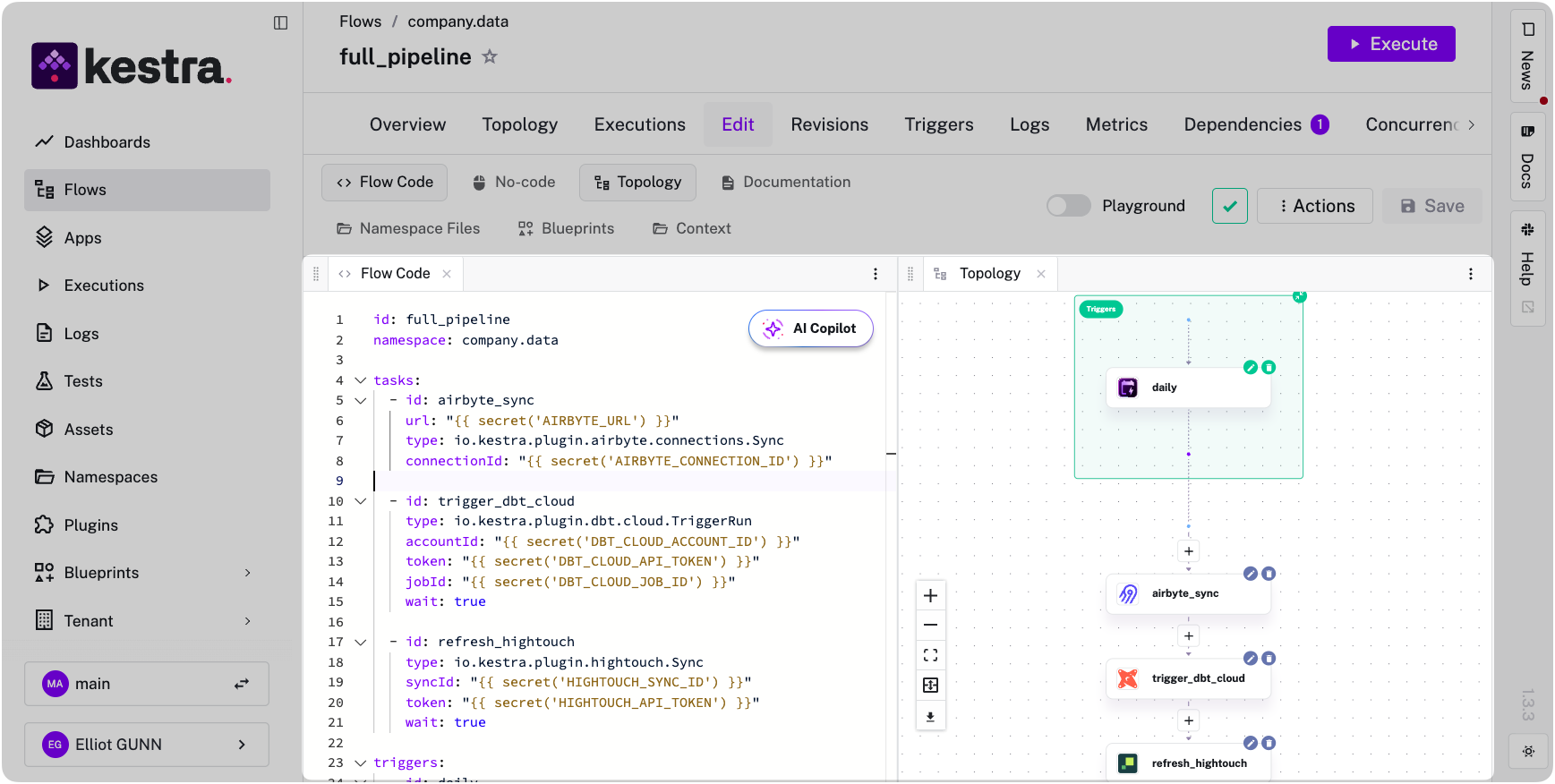
Task: Open the Elliot GUNN user menu
Action: 147,745
